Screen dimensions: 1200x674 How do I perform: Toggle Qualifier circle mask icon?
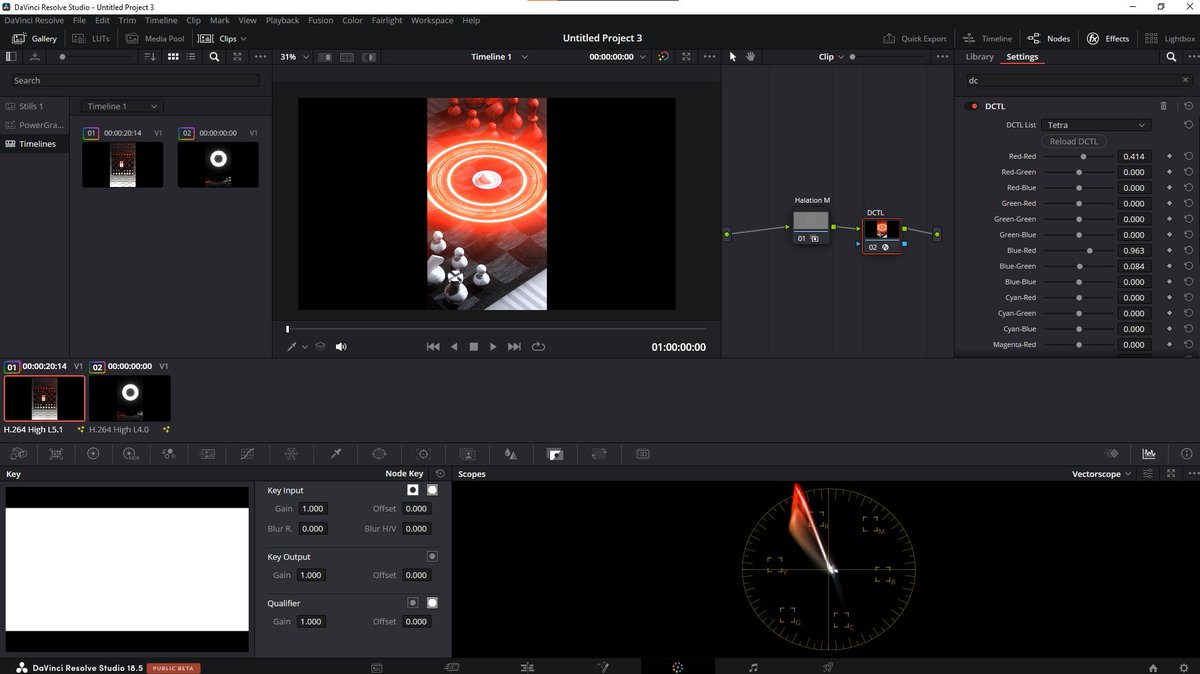(x=432, y=603)
